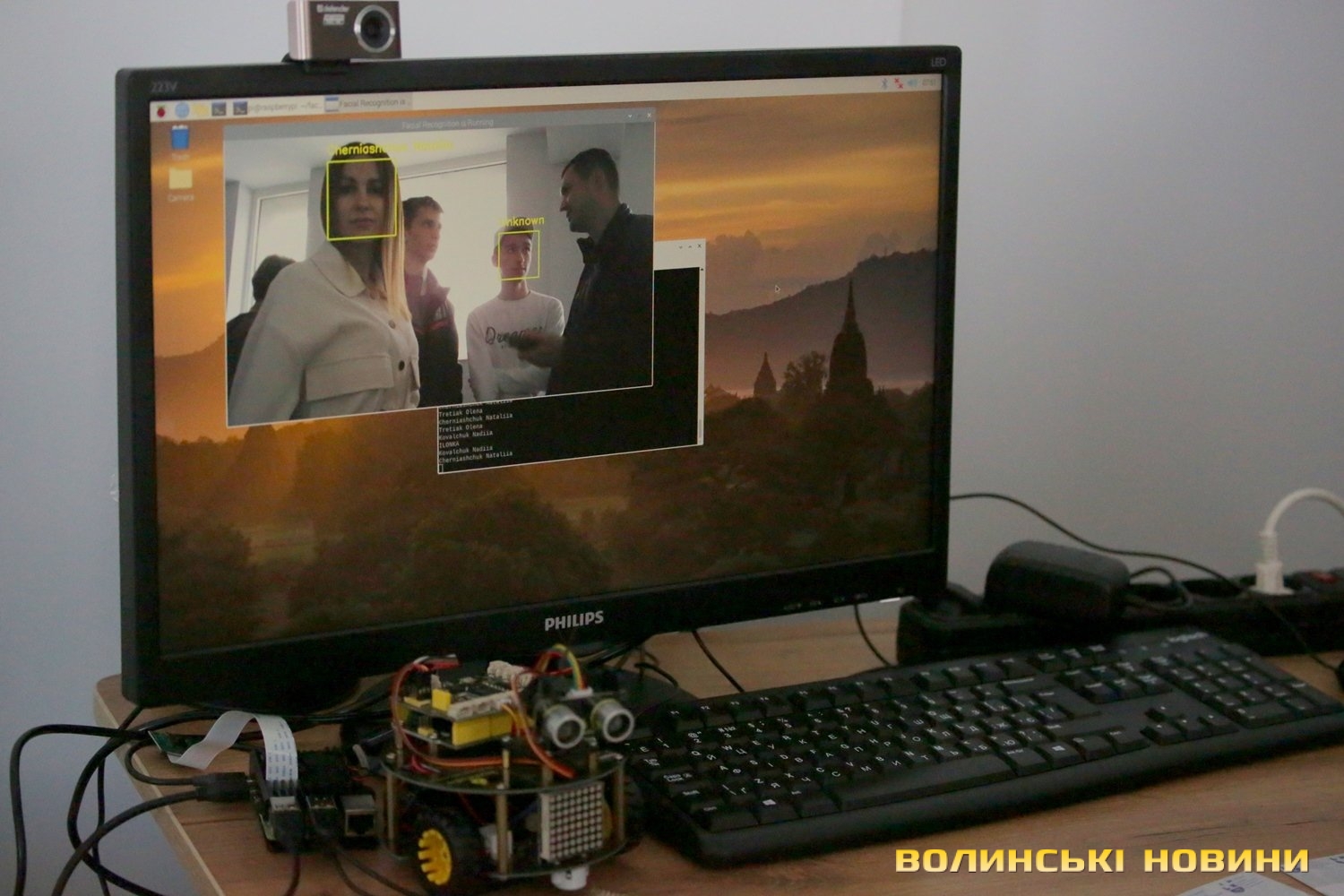
Task: Click the Unknown face detection box
Action: pos(519,254)
